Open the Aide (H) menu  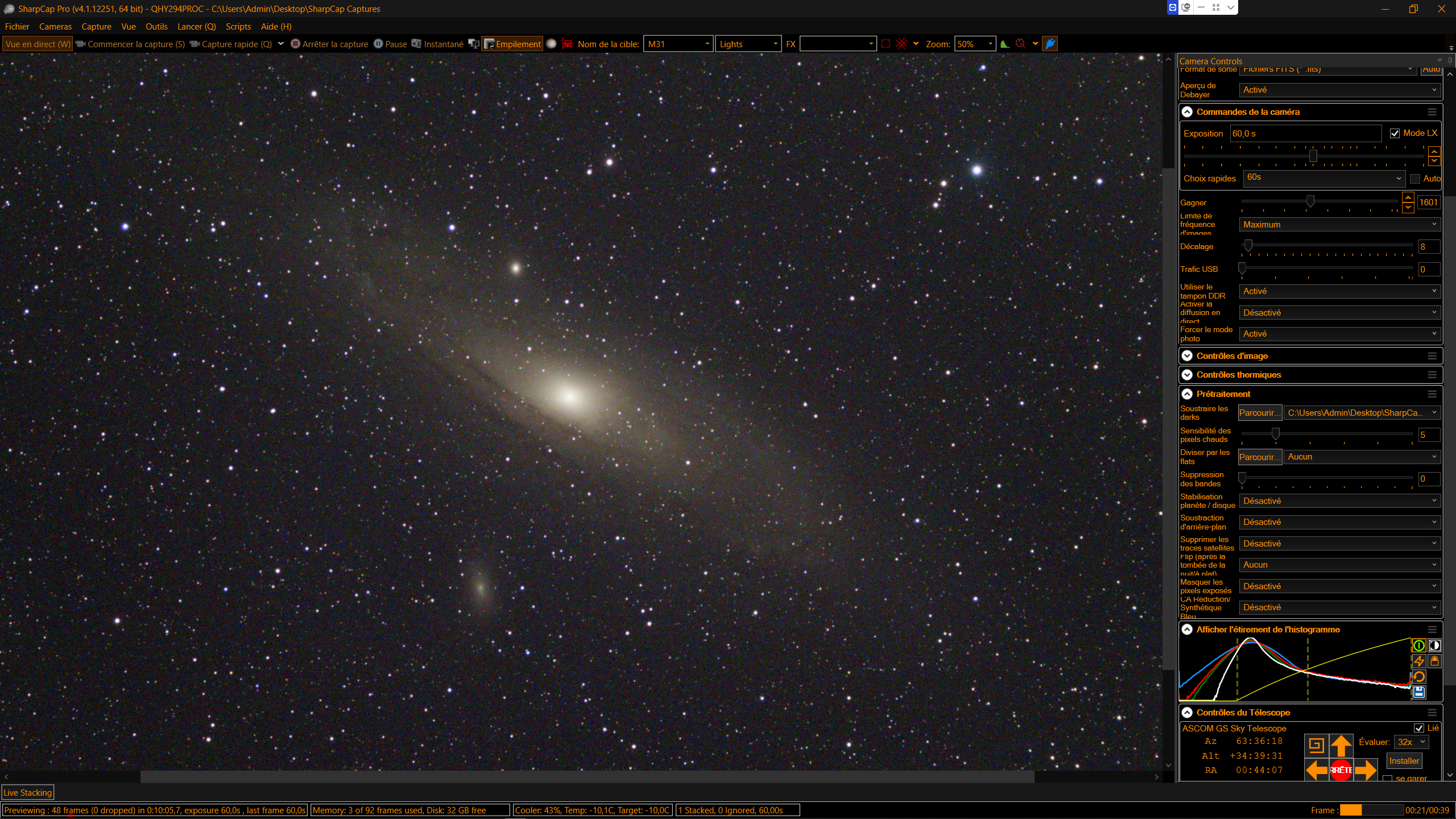[276, 27]
